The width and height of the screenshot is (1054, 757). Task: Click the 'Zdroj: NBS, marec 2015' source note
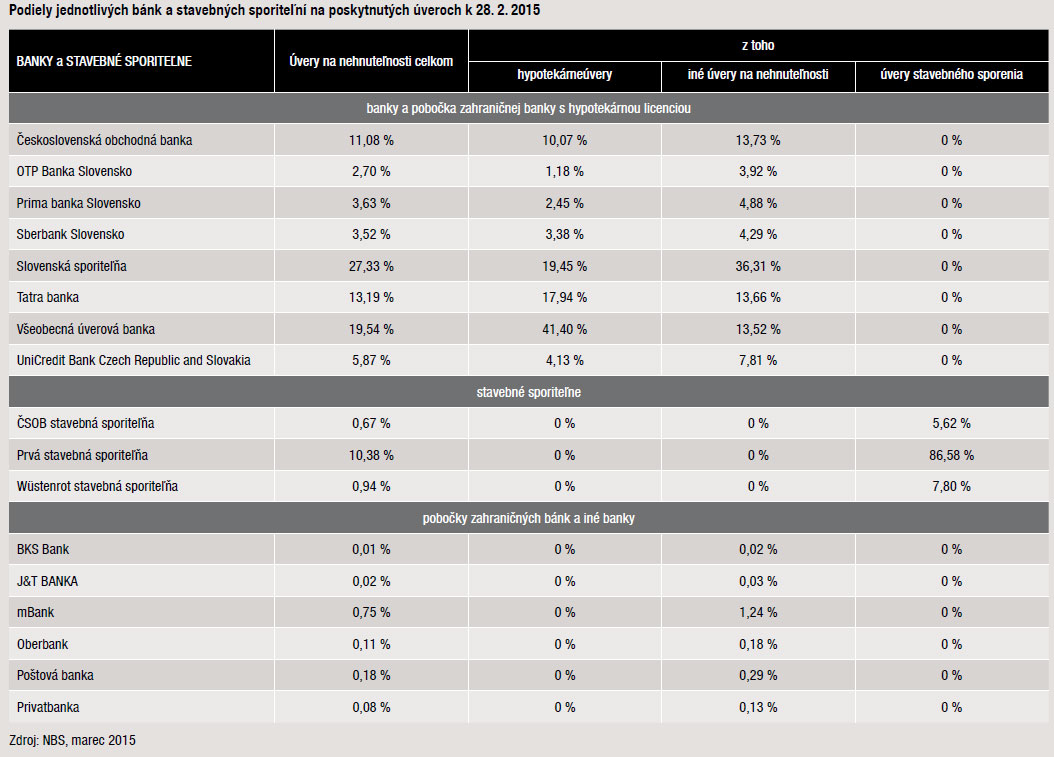click(72, 740)
